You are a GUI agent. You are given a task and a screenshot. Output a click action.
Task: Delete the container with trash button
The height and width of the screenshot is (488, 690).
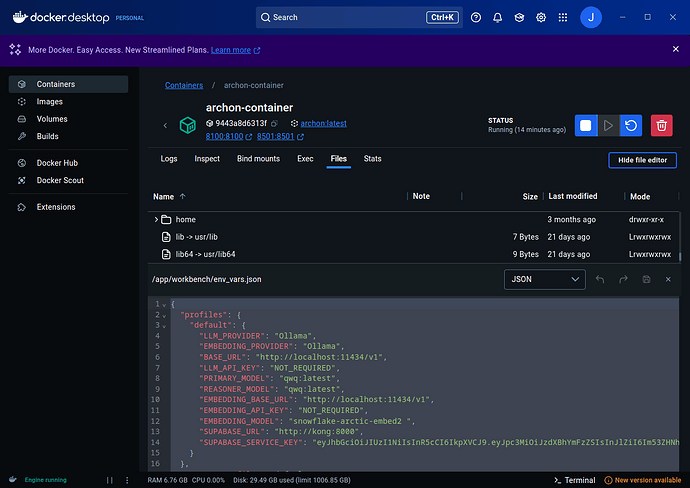[661, 125]
